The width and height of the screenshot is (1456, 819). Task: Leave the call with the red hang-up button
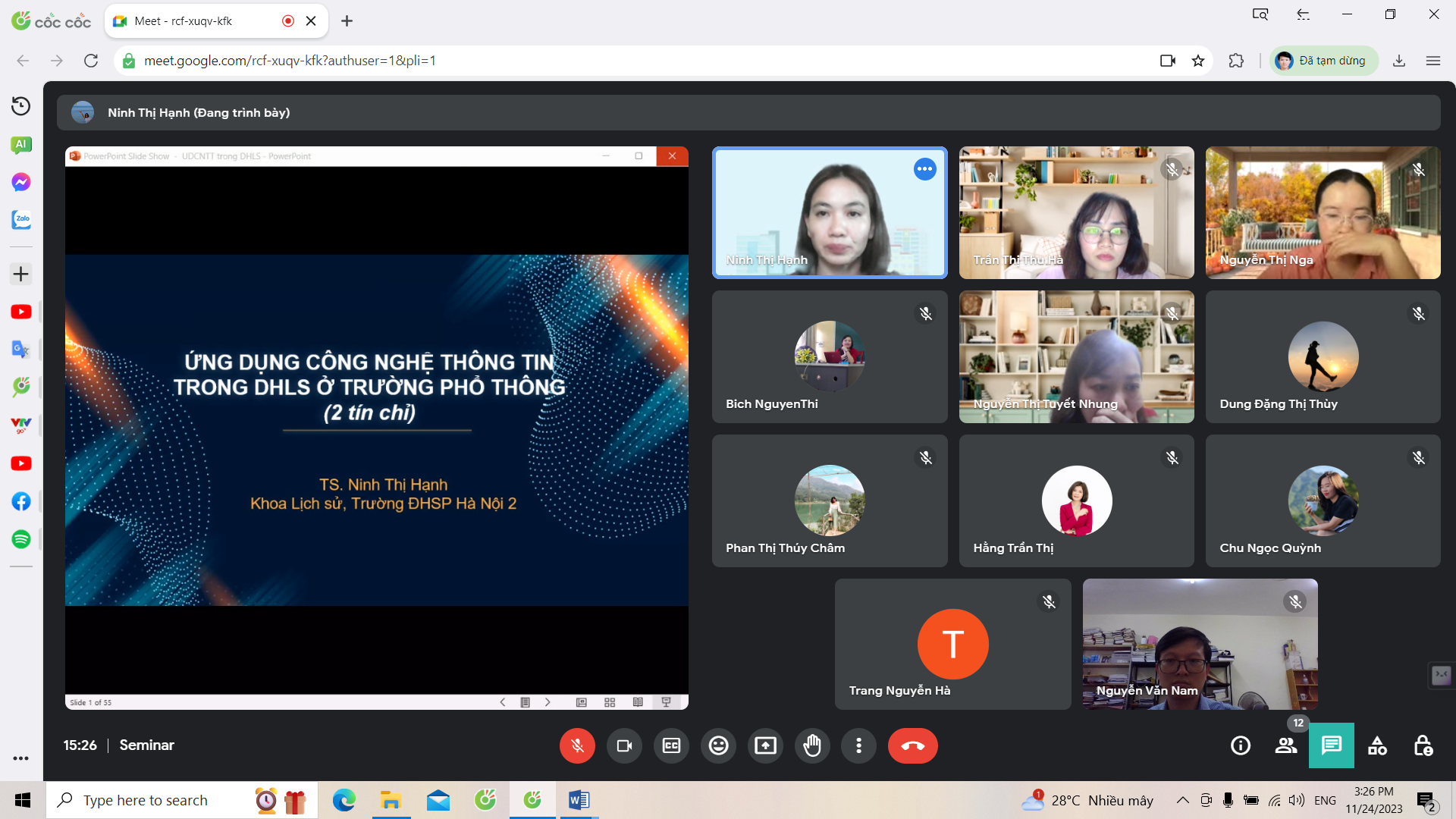[912, 746]
